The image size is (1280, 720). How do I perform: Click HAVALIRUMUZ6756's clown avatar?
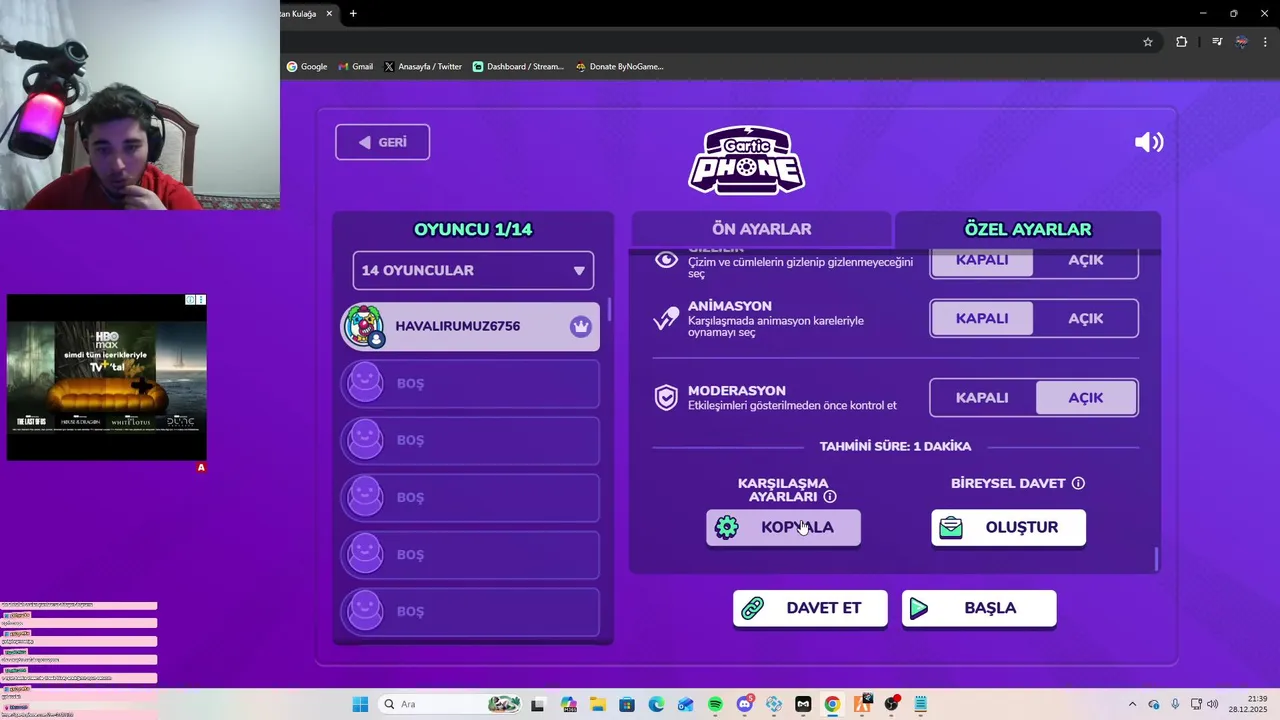pyautogui.click(x=364, y=326)
